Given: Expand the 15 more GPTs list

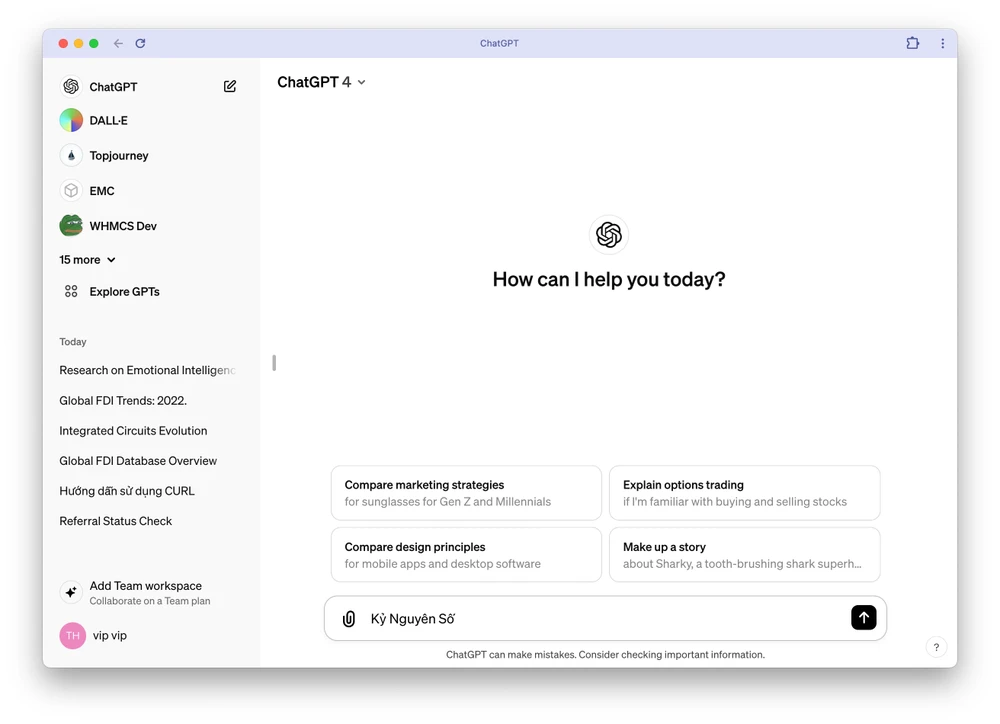Looking at the screenshot, I should (x=87, y=260).
